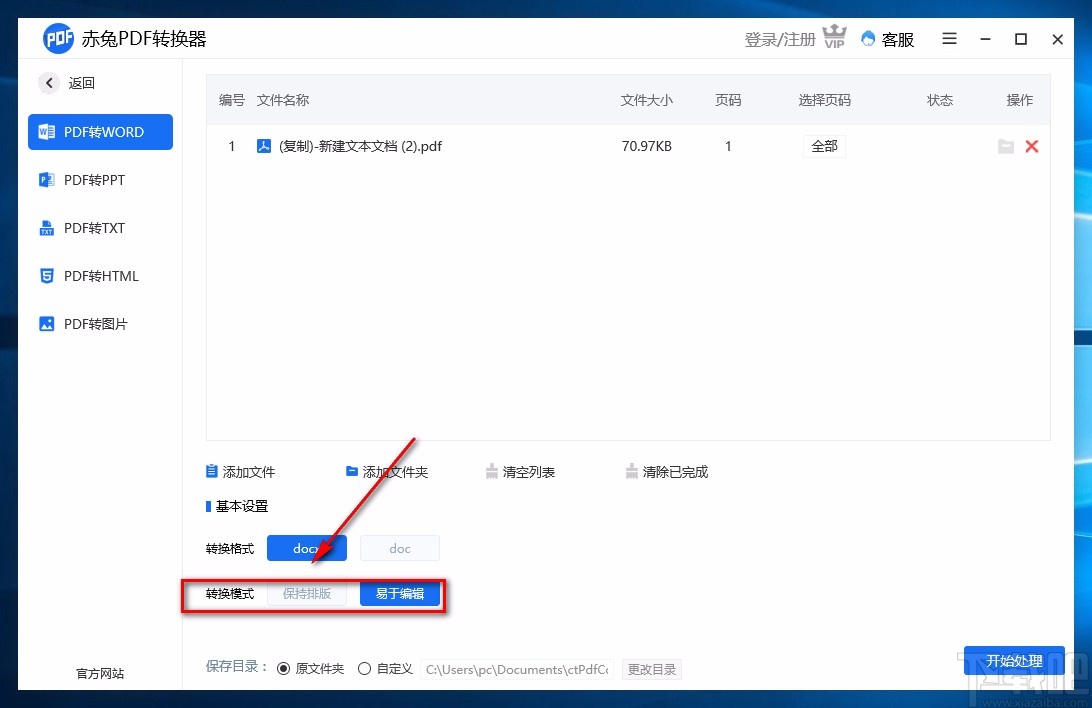Click the 添加文件 add file icon
The image size is (1092, 708).
click(210, 471)
